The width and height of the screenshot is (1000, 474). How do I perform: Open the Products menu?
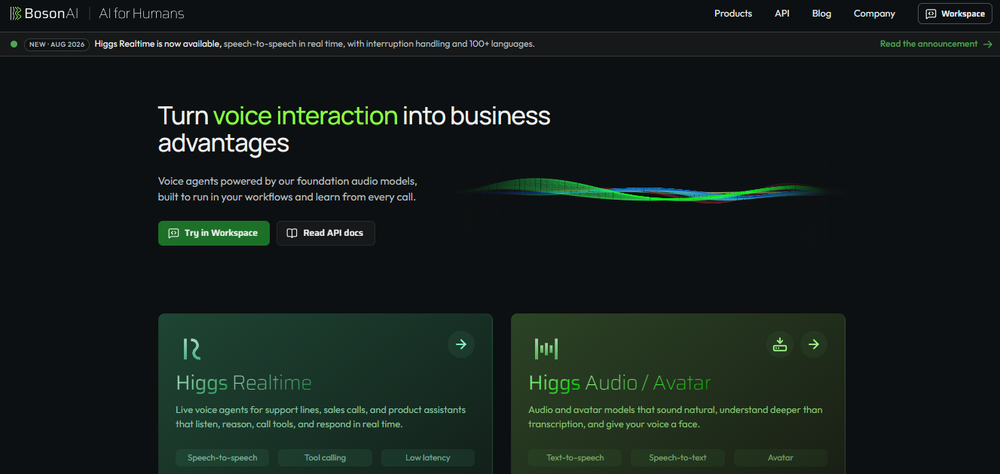pos(733,13)
